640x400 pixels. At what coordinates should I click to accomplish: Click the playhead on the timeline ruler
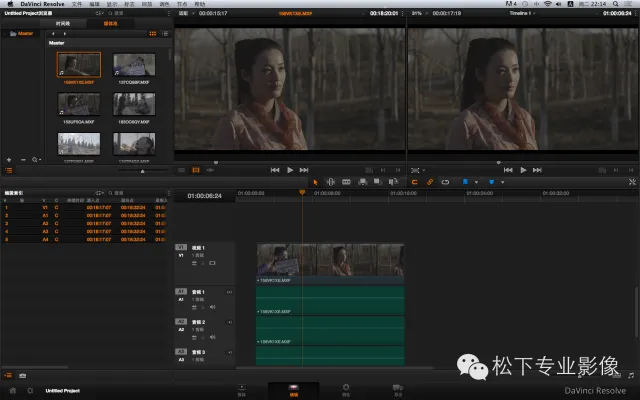302,192
